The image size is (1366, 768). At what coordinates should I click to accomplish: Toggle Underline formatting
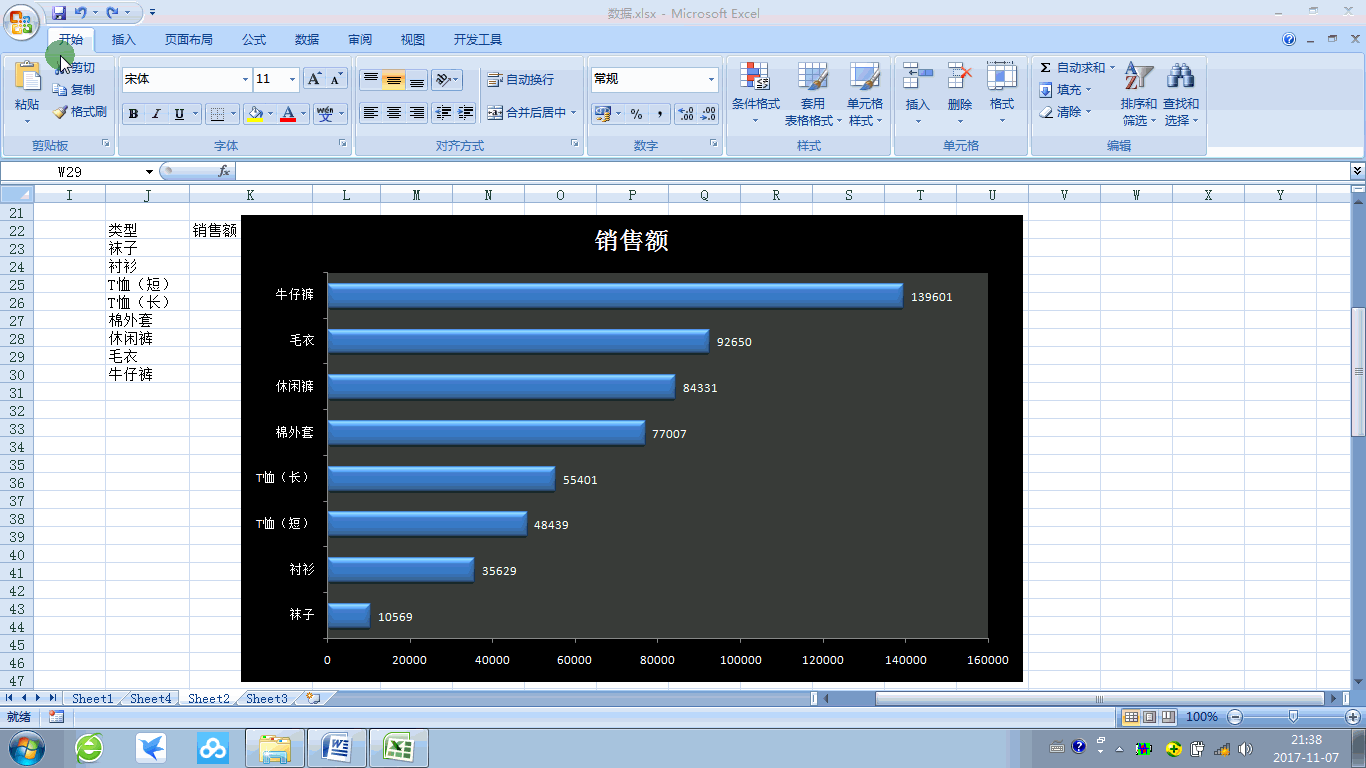179,114
